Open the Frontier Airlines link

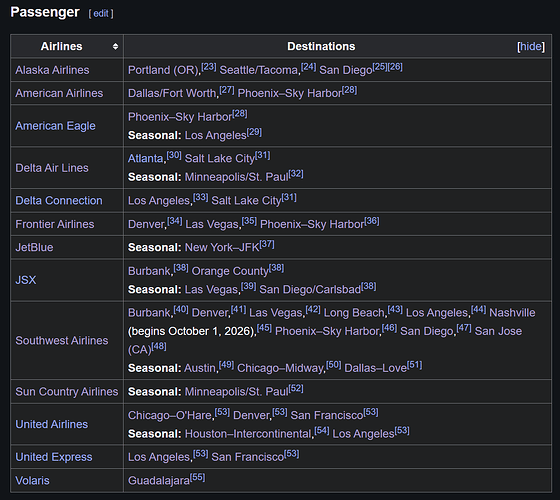click(x=55, y=224)
